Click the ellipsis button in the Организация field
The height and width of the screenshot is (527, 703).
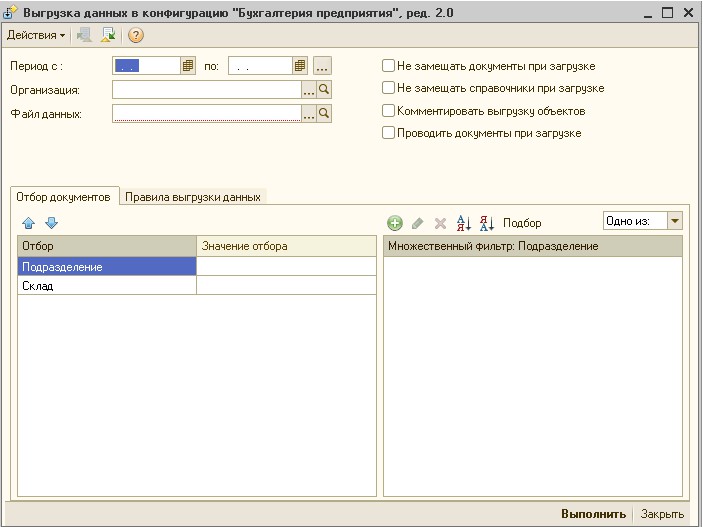[308, 90]
